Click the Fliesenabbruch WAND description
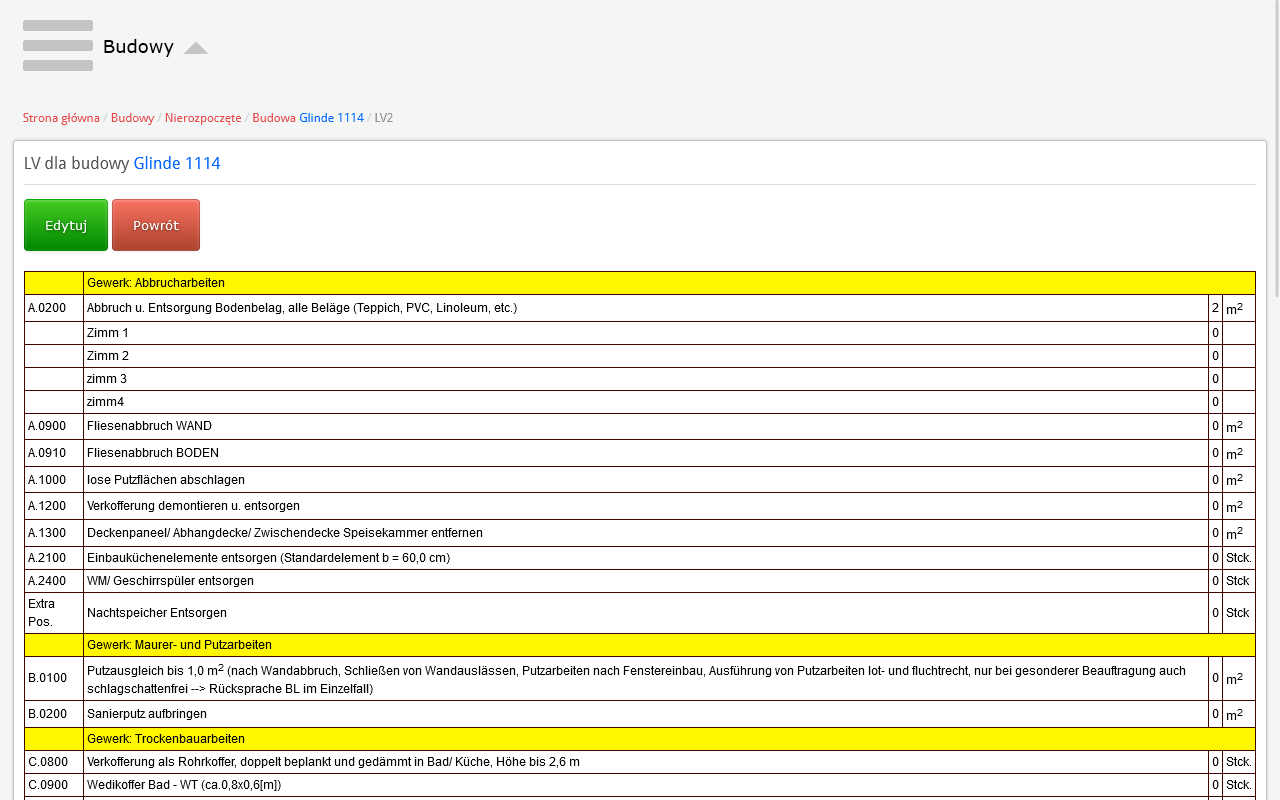This screenshot has height=800, width=1280. tap(149, 426)
